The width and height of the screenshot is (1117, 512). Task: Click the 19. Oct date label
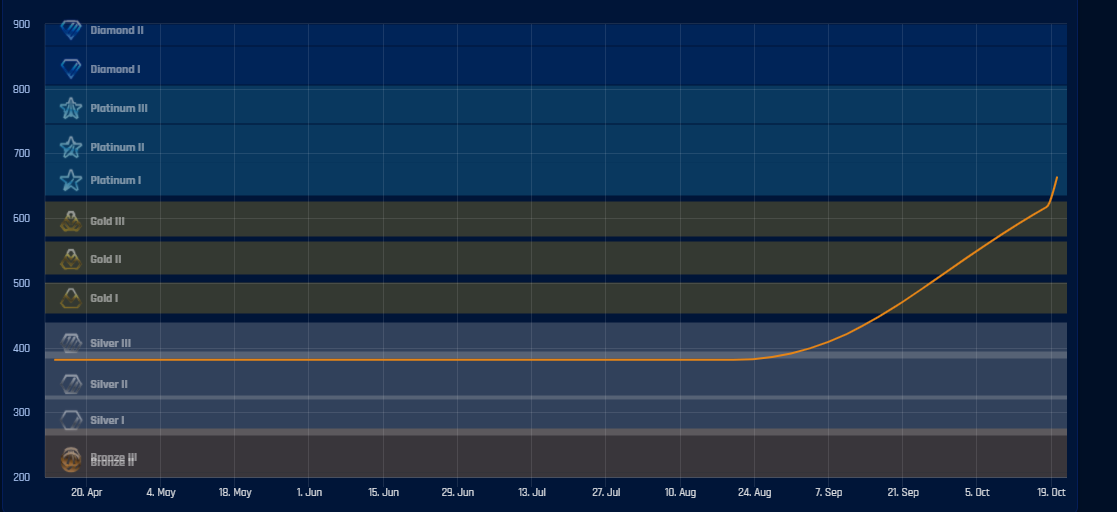click(1051, 493)
